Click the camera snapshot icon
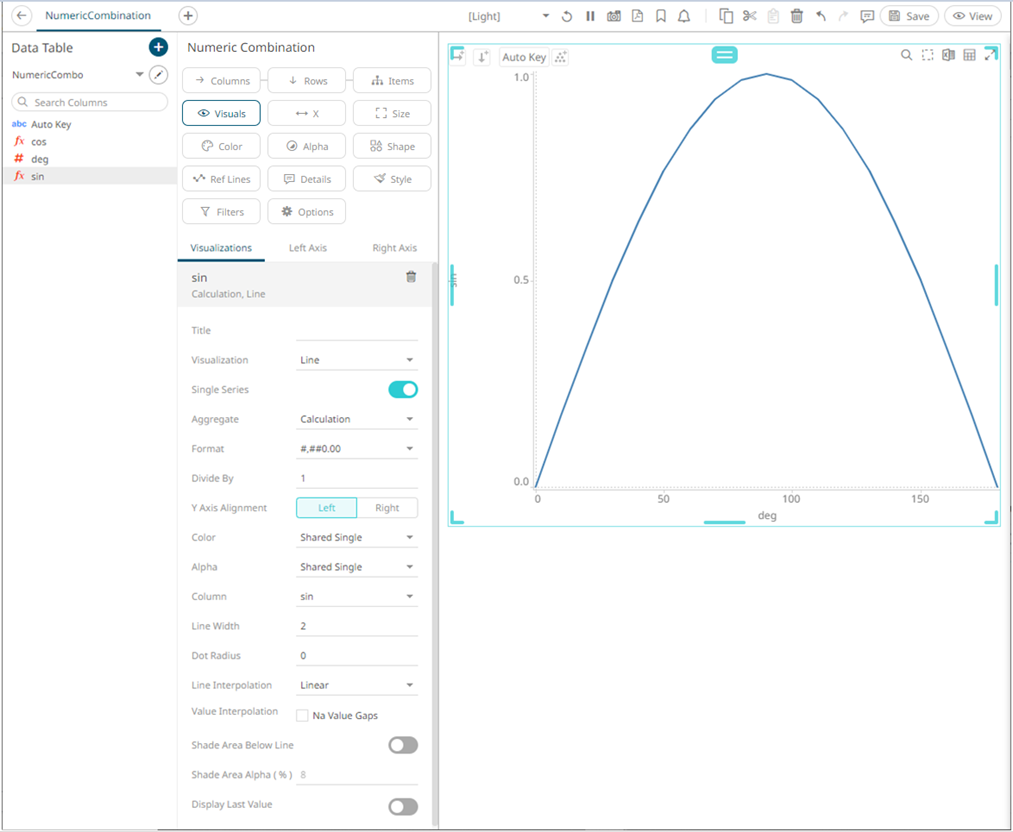The height and width of the screenshot is (832, 1013). pyautogui.click(x=614, y=16)
